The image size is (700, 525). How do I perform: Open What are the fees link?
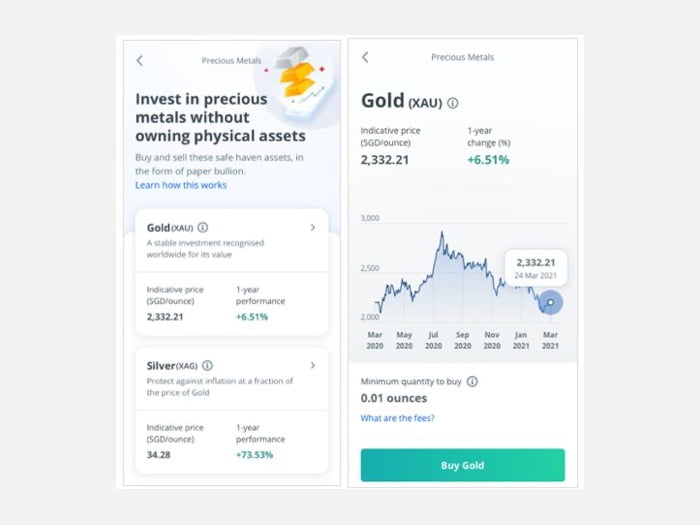tap(397, 418)
